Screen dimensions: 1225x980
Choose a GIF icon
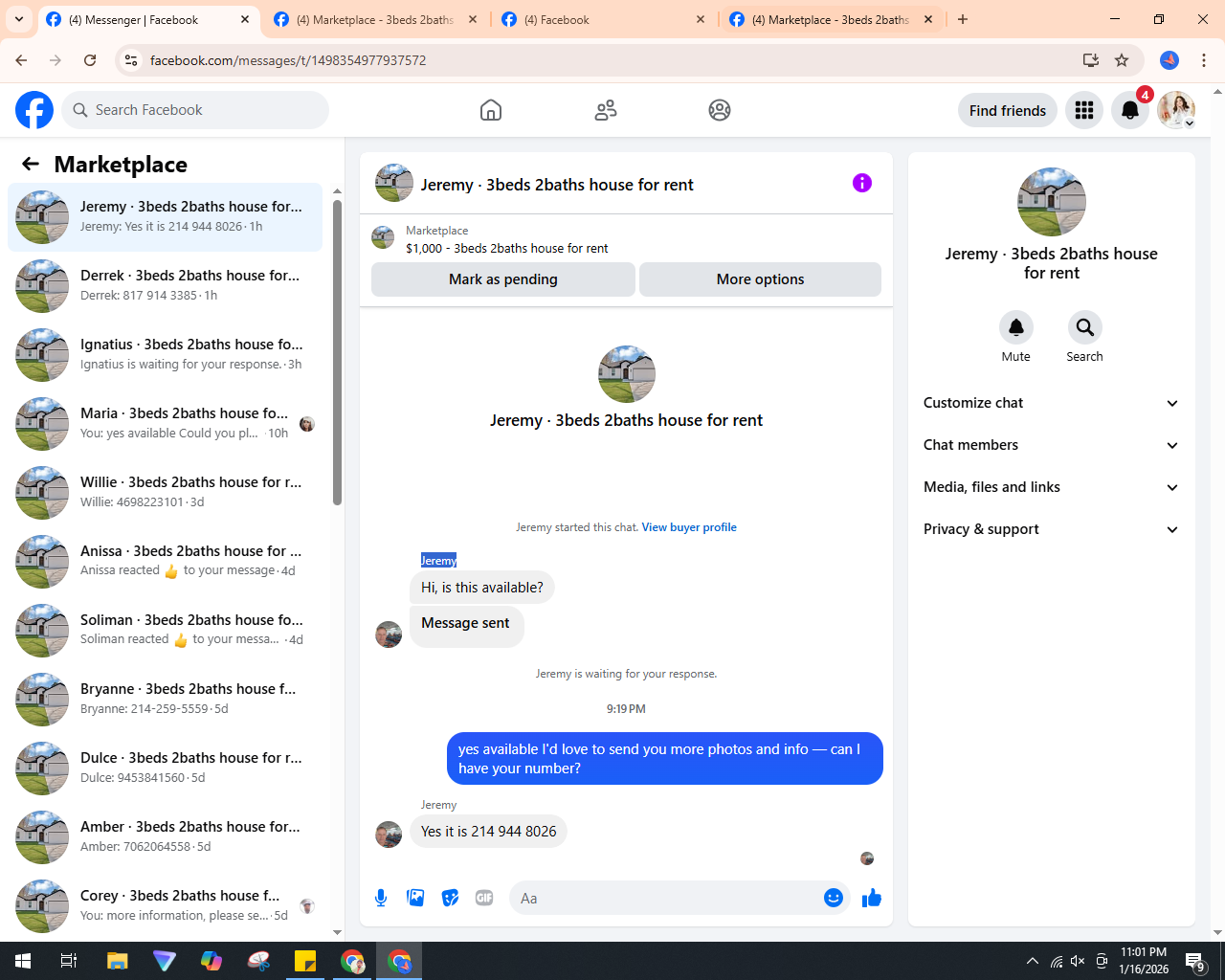[x=484, y=898]
